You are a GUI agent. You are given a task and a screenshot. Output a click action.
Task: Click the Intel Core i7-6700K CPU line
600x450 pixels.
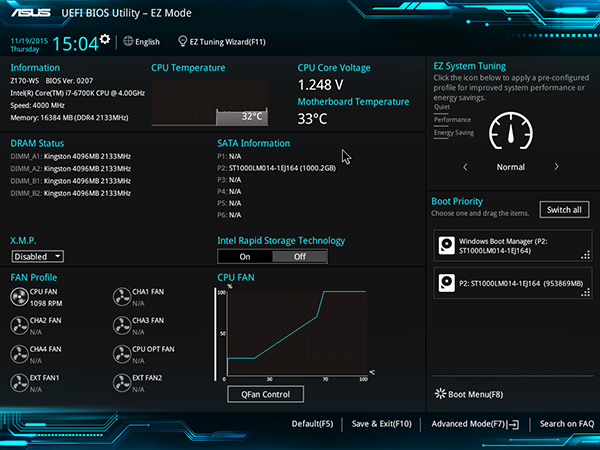(78, 93)
